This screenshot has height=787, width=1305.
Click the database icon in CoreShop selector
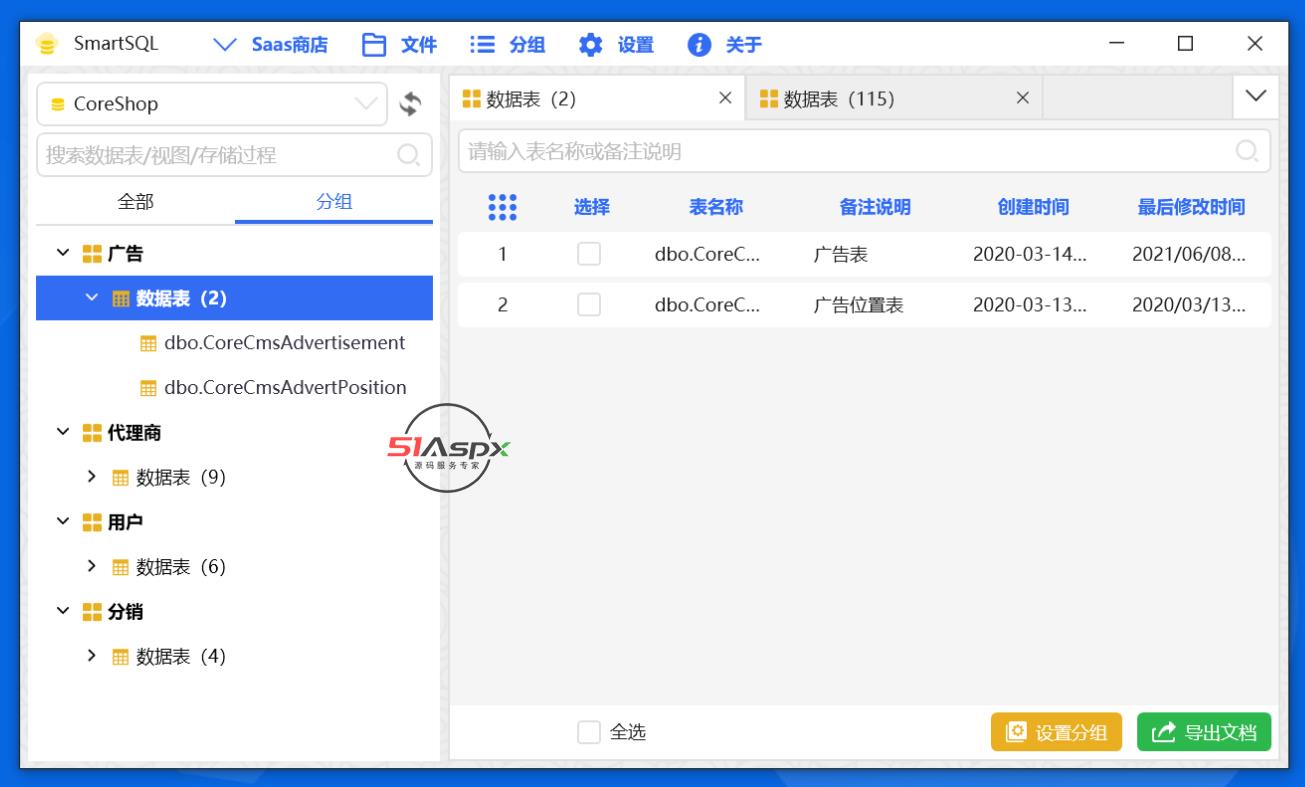click(x=58, y=104)
